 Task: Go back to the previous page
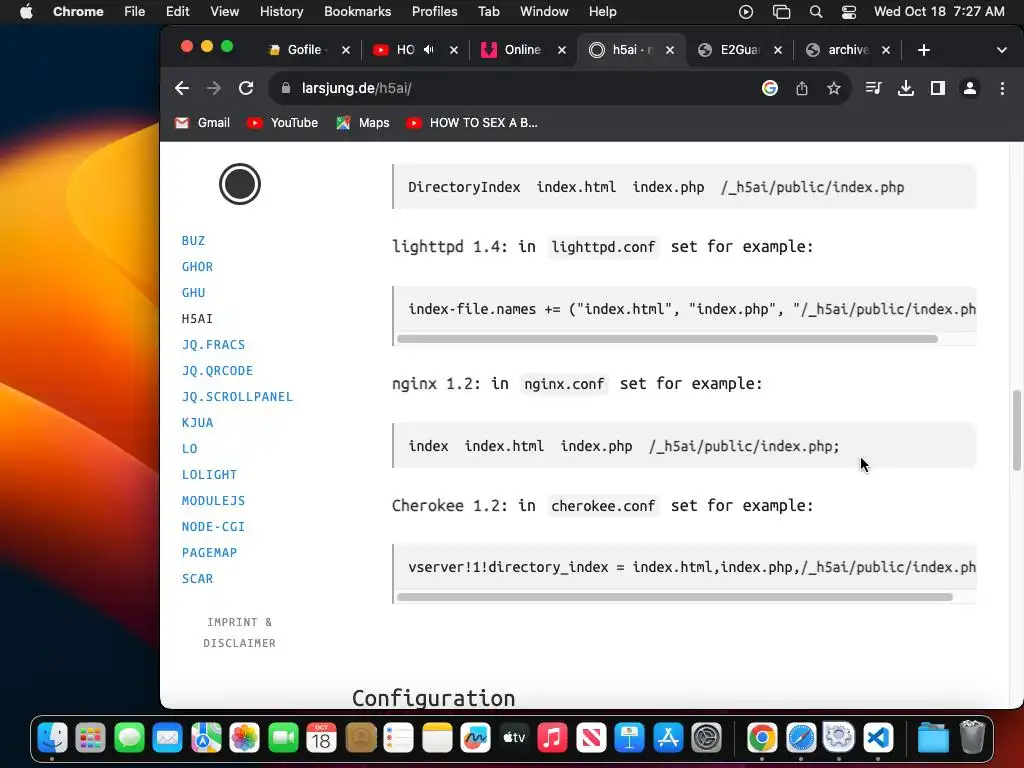pos(182,88)
